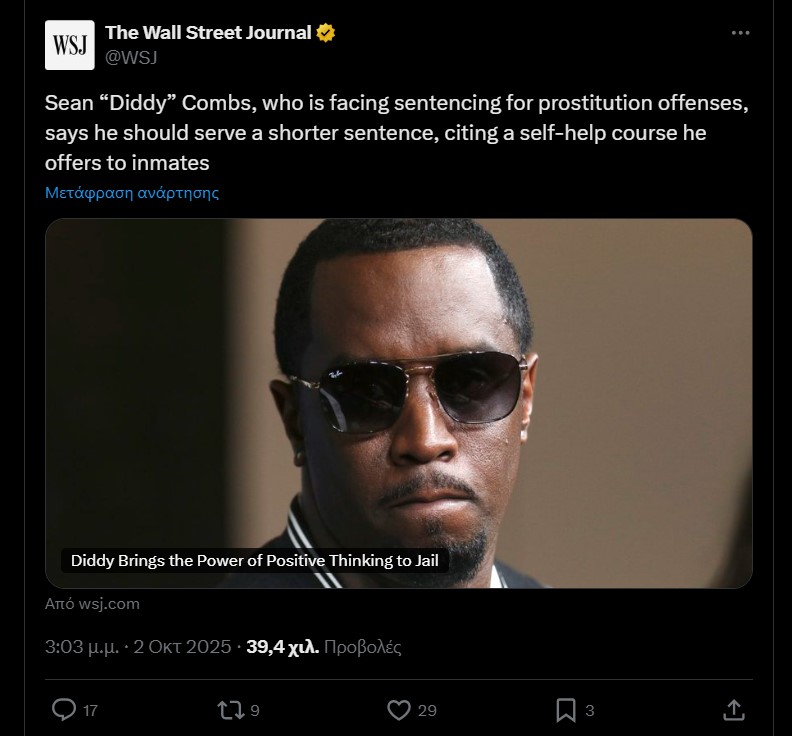Click the reply speech bubble icon
Image resolution: width=792 pixels, height=736 pixels.
(x=64, y=710)
